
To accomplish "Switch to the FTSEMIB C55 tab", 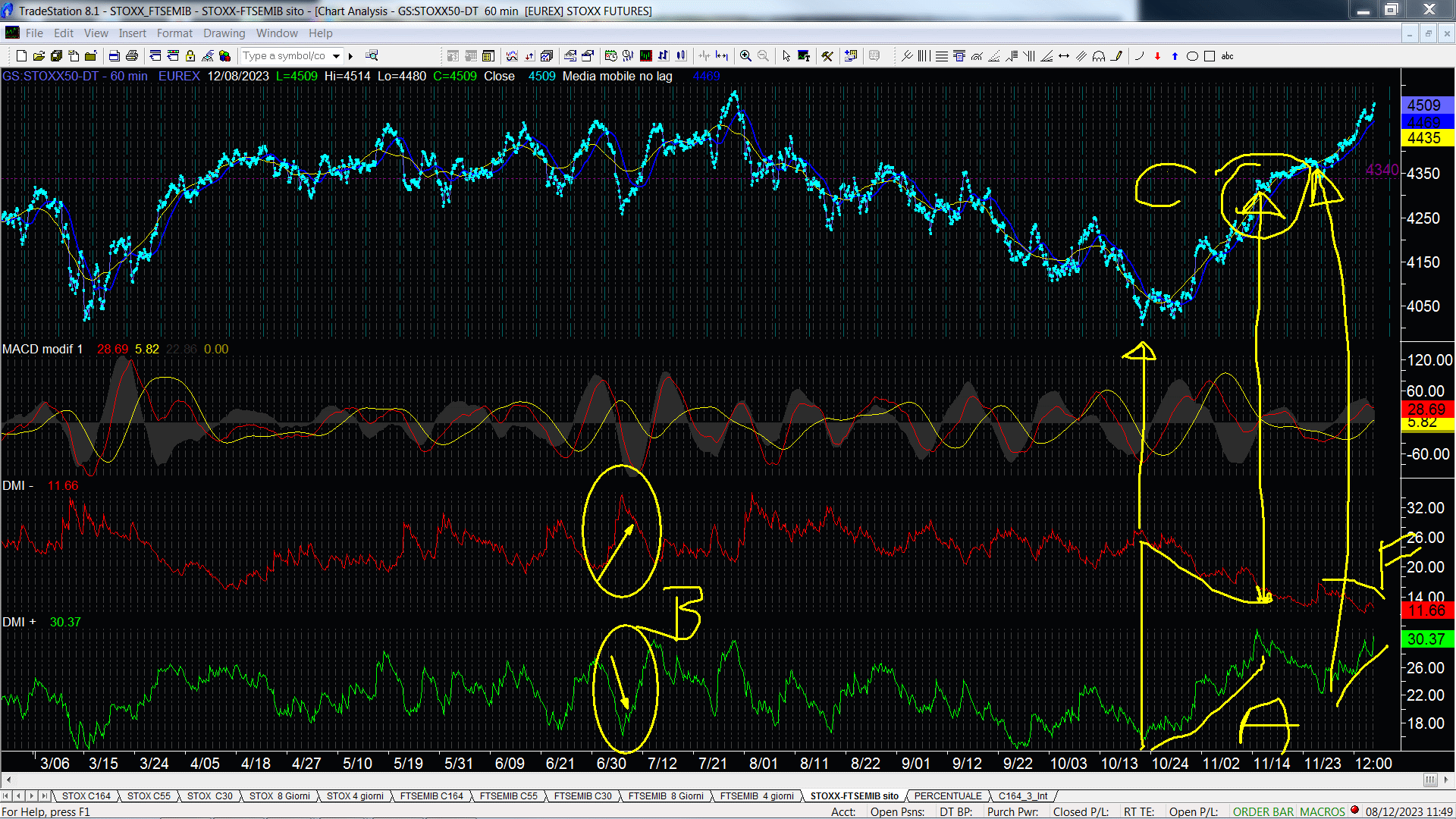I will click(x=508, y=796).
